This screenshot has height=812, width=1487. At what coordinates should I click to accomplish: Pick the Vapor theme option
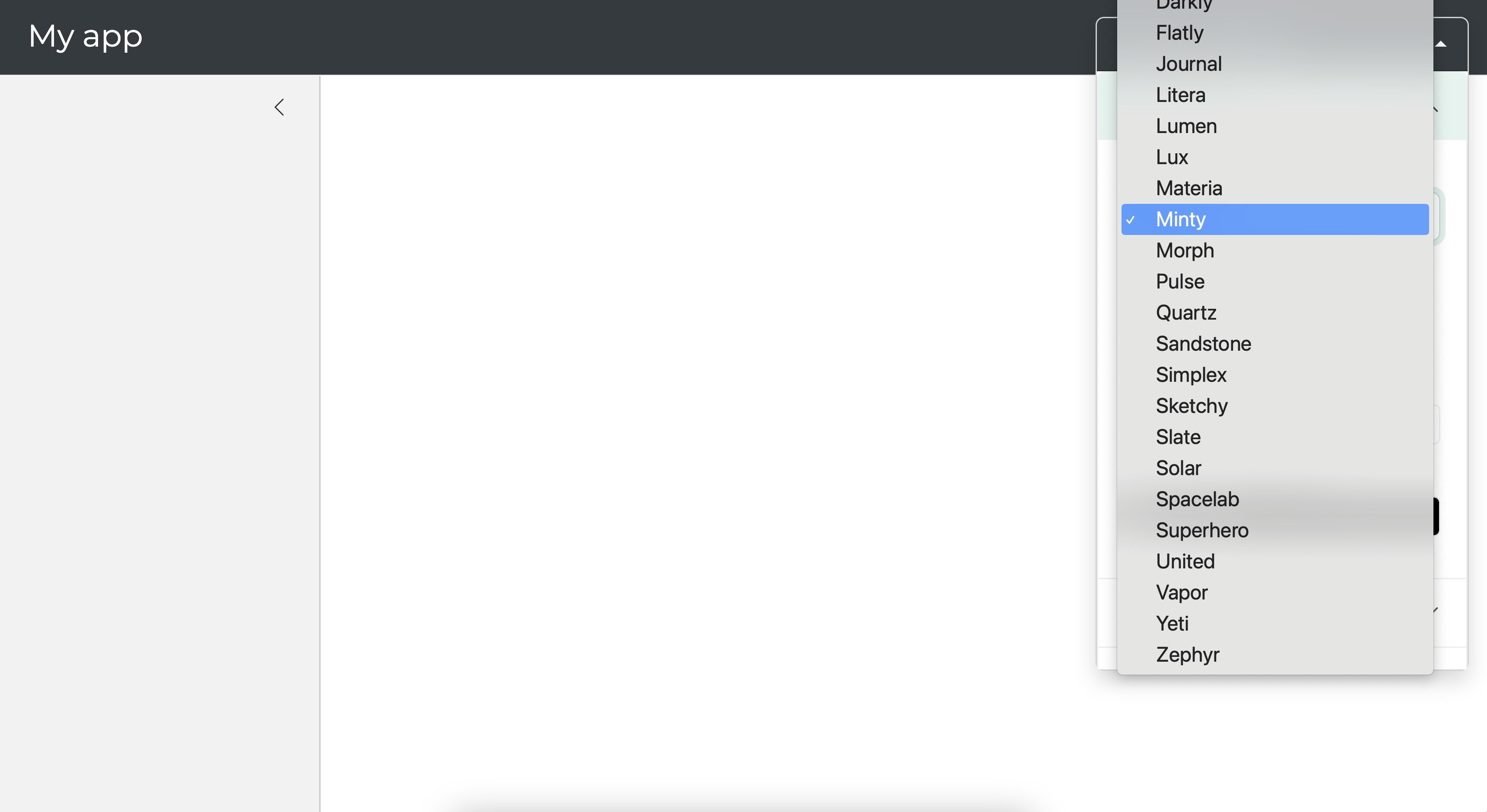pos(1274,593)
